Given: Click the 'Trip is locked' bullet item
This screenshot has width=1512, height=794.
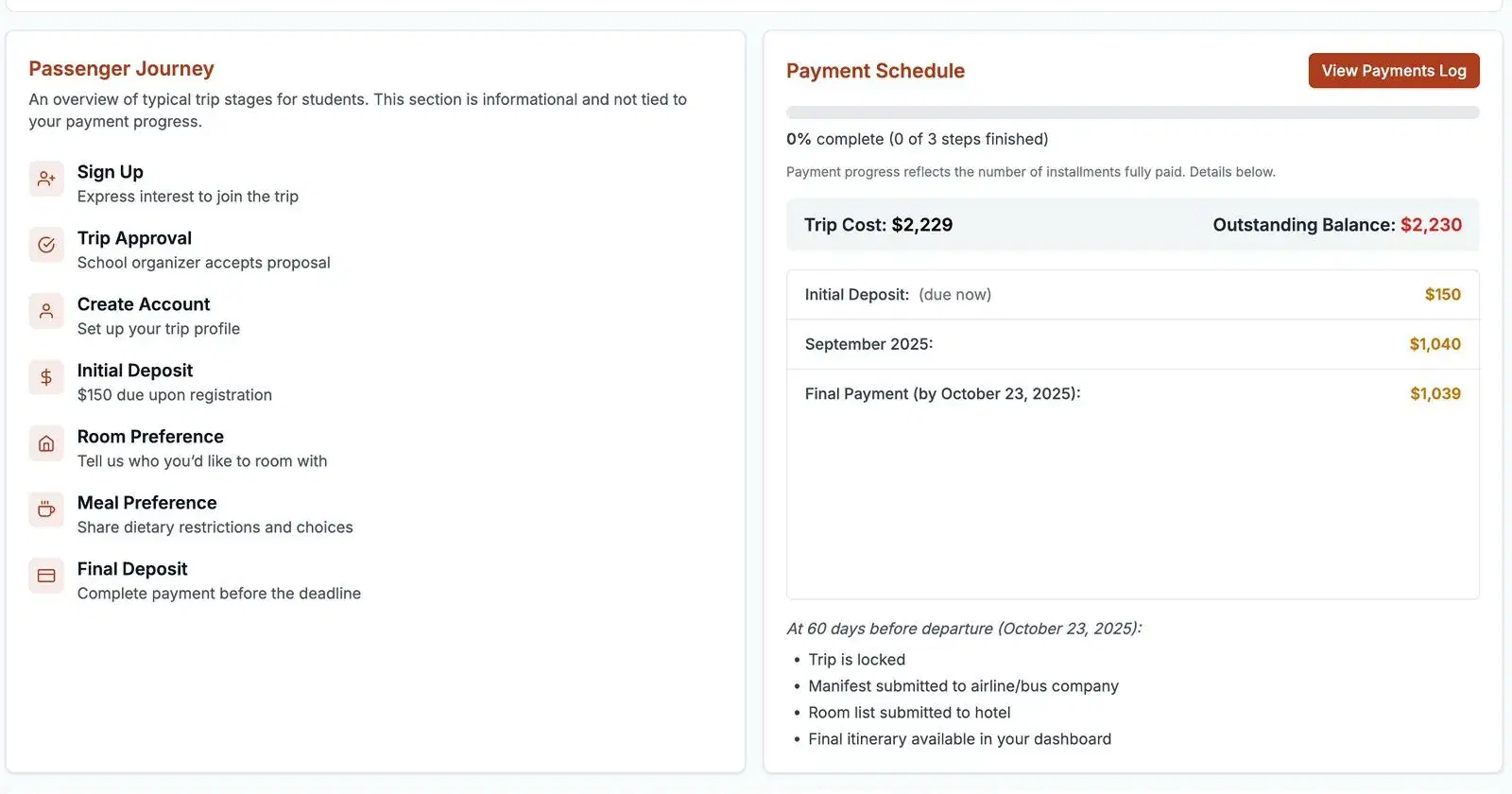Looking at the screenshot, I should (856, 659).
